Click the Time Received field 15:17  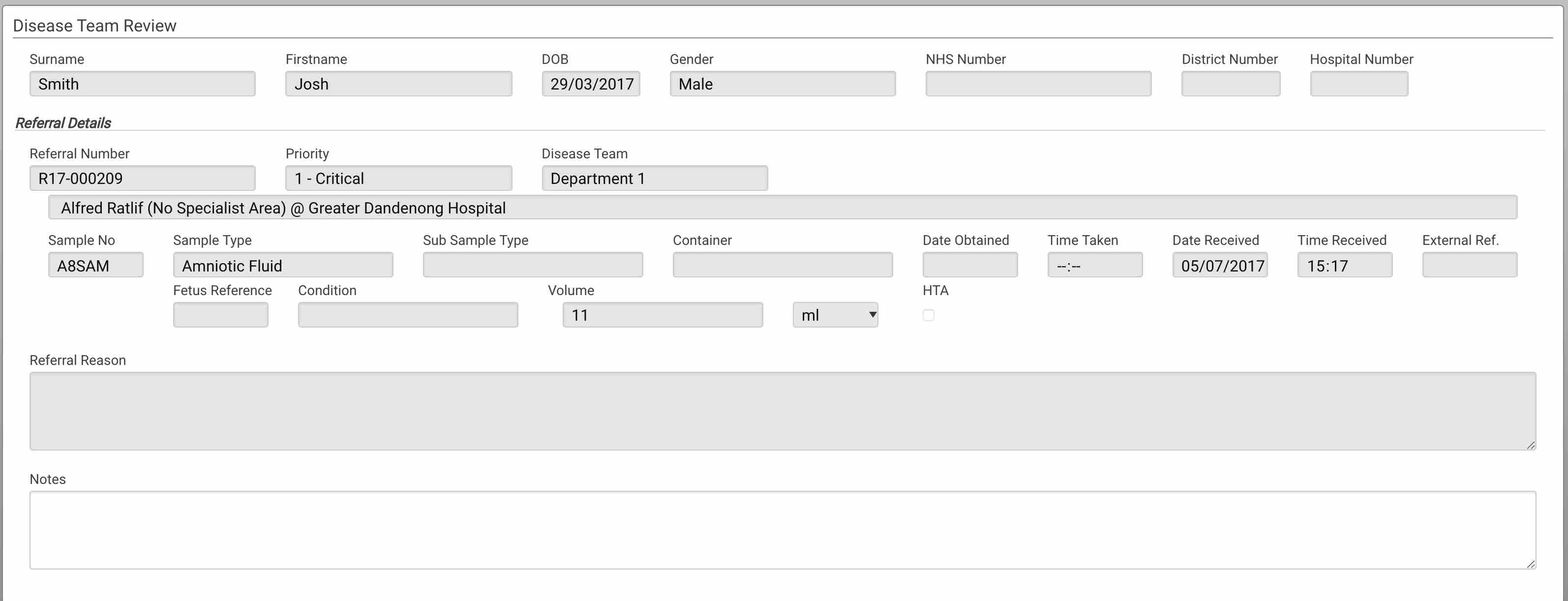[x=1345, y=265]
